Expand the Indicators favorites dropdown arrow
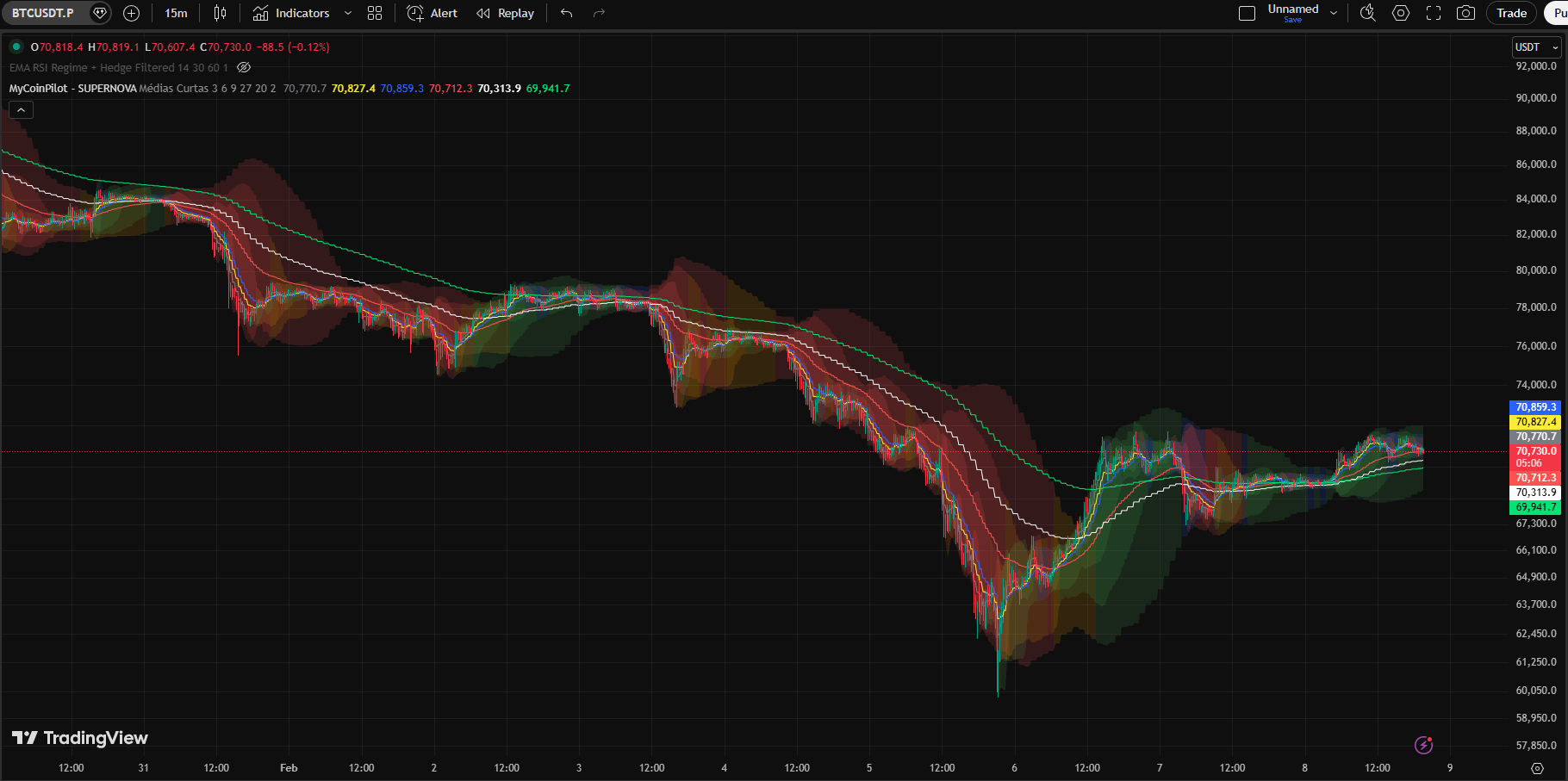Image resolution: width=1568 pixels, height=781 pixels. [x=348, y=13]
